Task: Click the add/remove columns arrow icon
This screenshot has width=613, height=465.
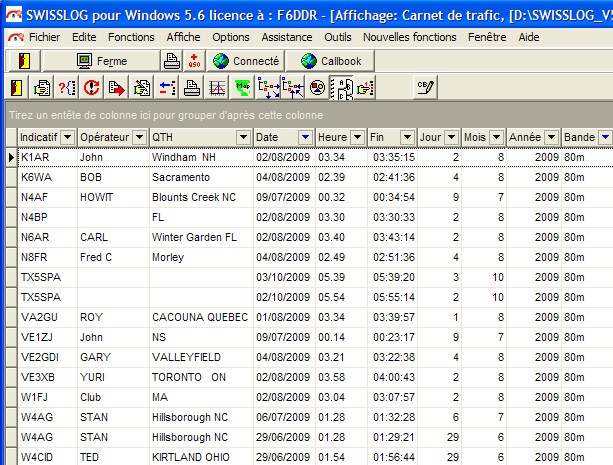Action: click(167, 88)
